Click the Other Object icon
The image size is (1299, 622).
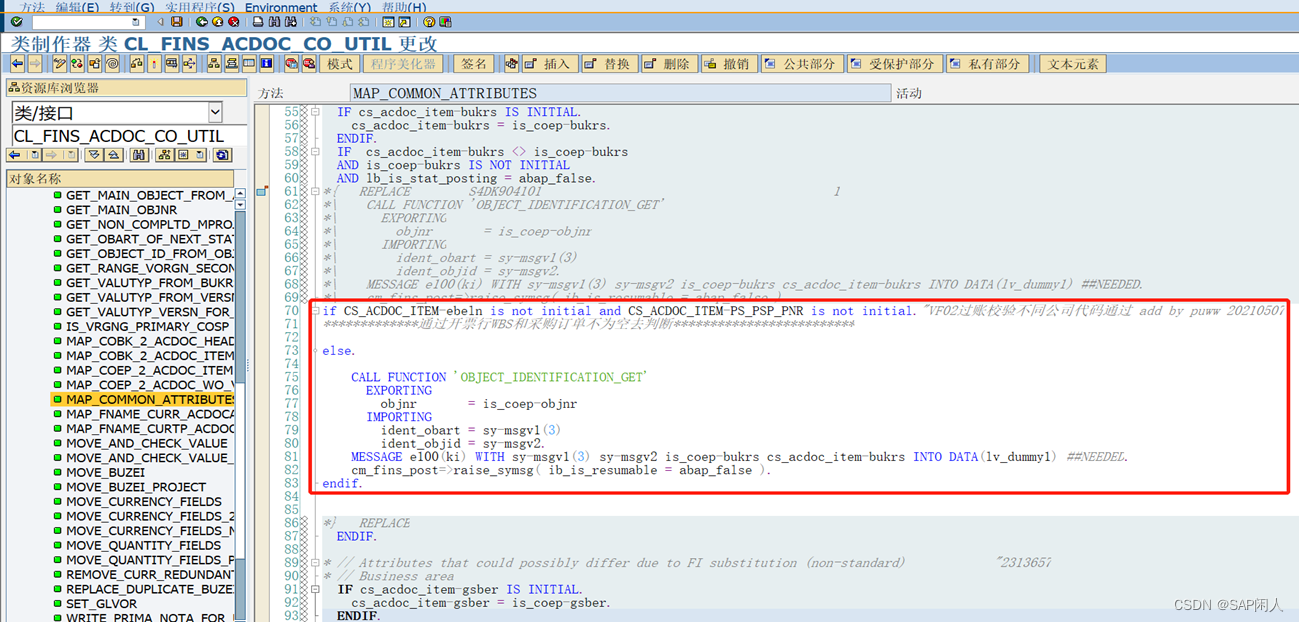pos(94,64)
